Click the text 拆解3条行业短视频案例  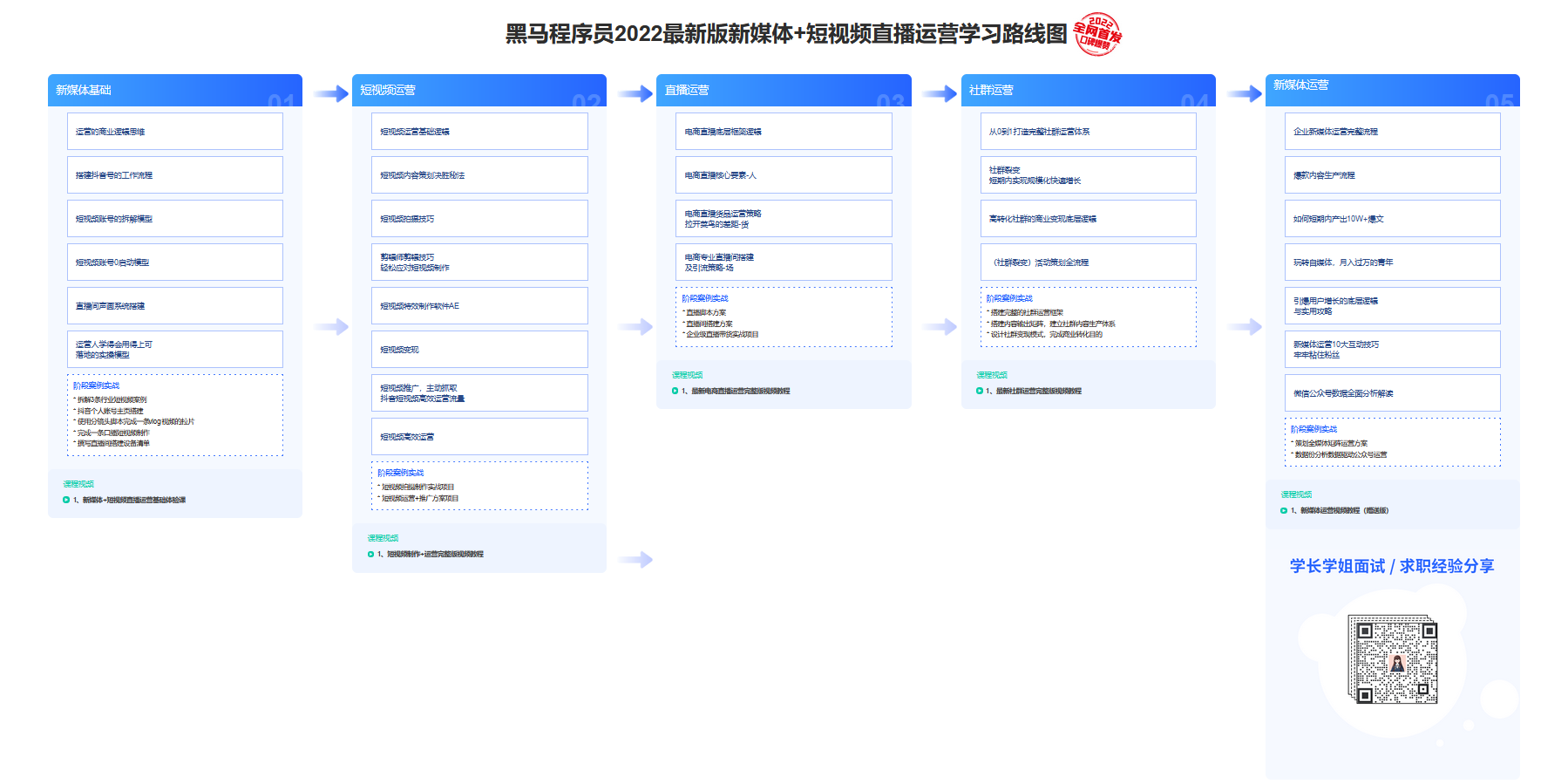coord(112,399)
